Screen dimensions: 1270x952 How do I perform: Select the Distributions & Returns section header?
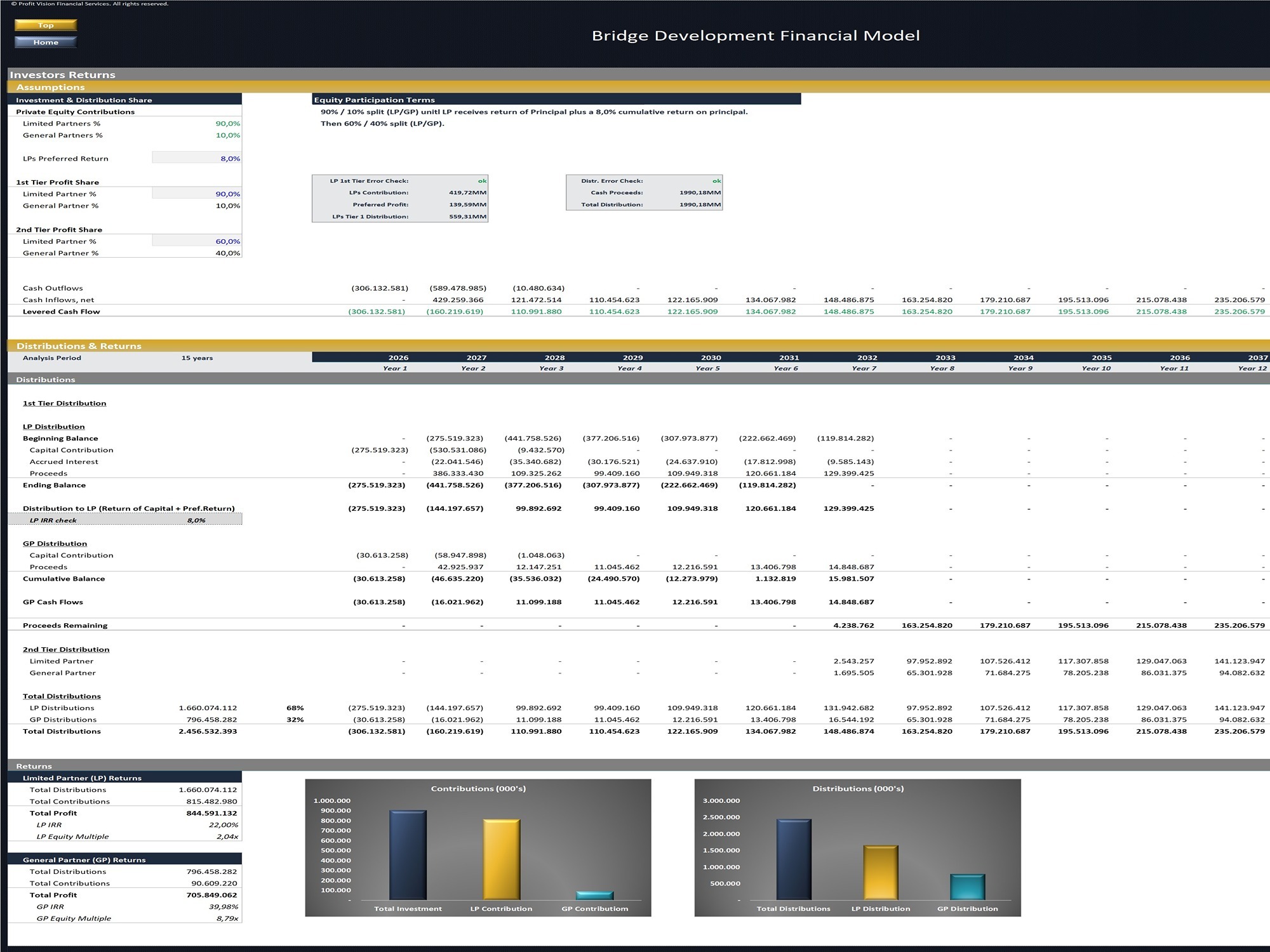(79, 346)
